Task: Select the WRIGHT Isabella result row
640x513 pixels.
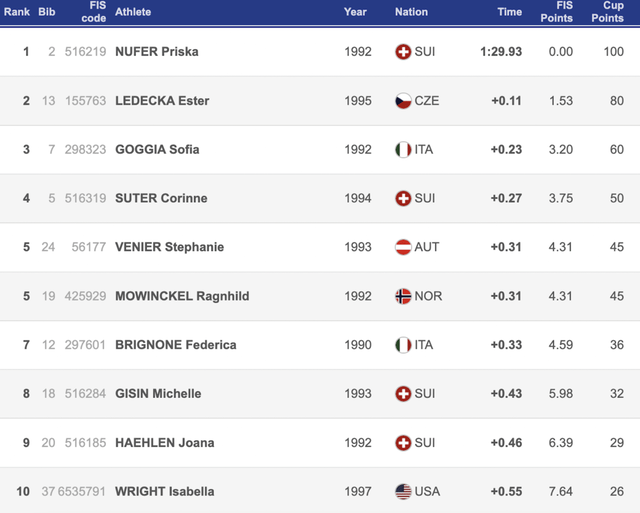Action: coord(320,491)
